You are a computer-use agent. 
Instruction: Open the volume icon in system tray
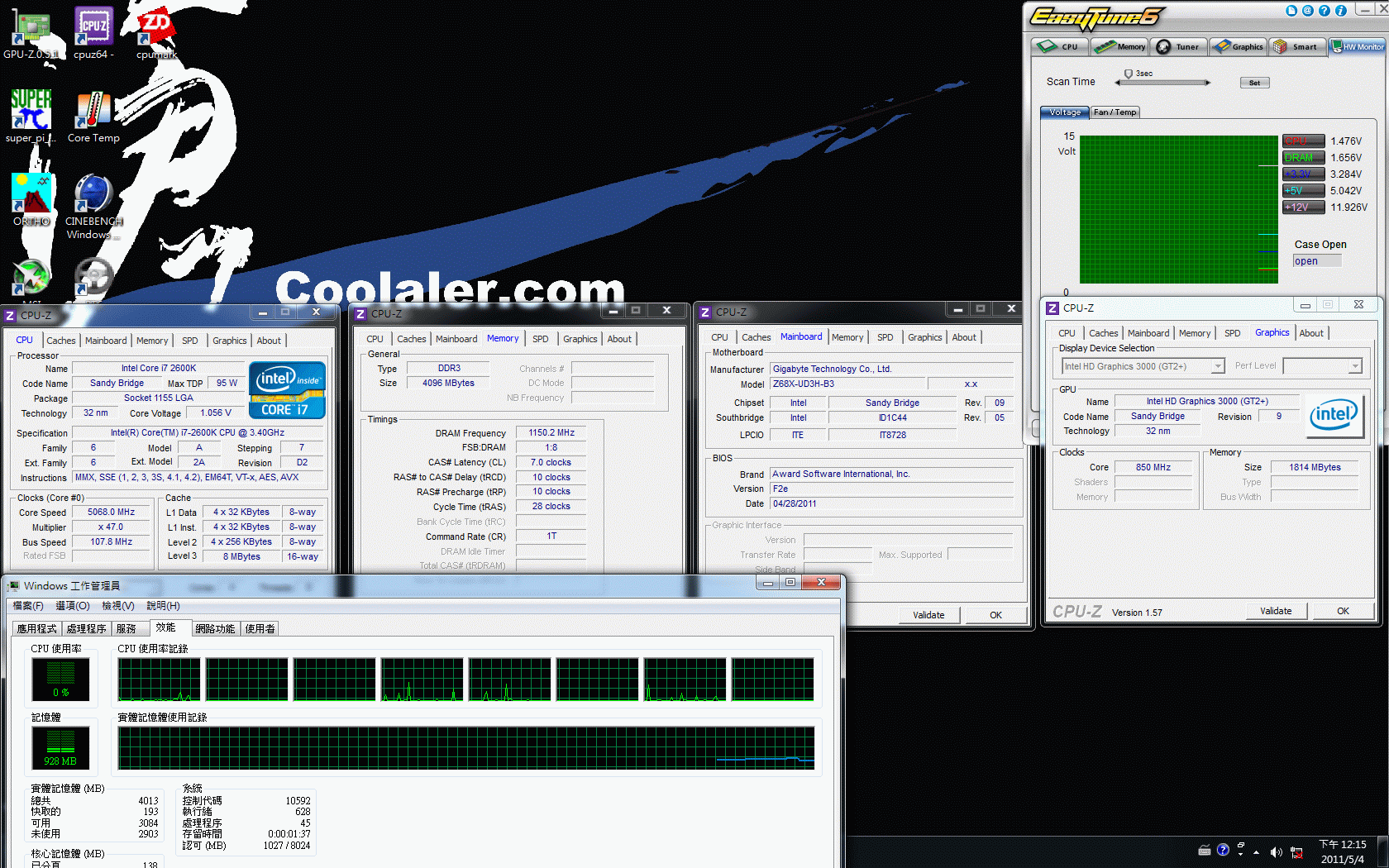click(1276, 852)
